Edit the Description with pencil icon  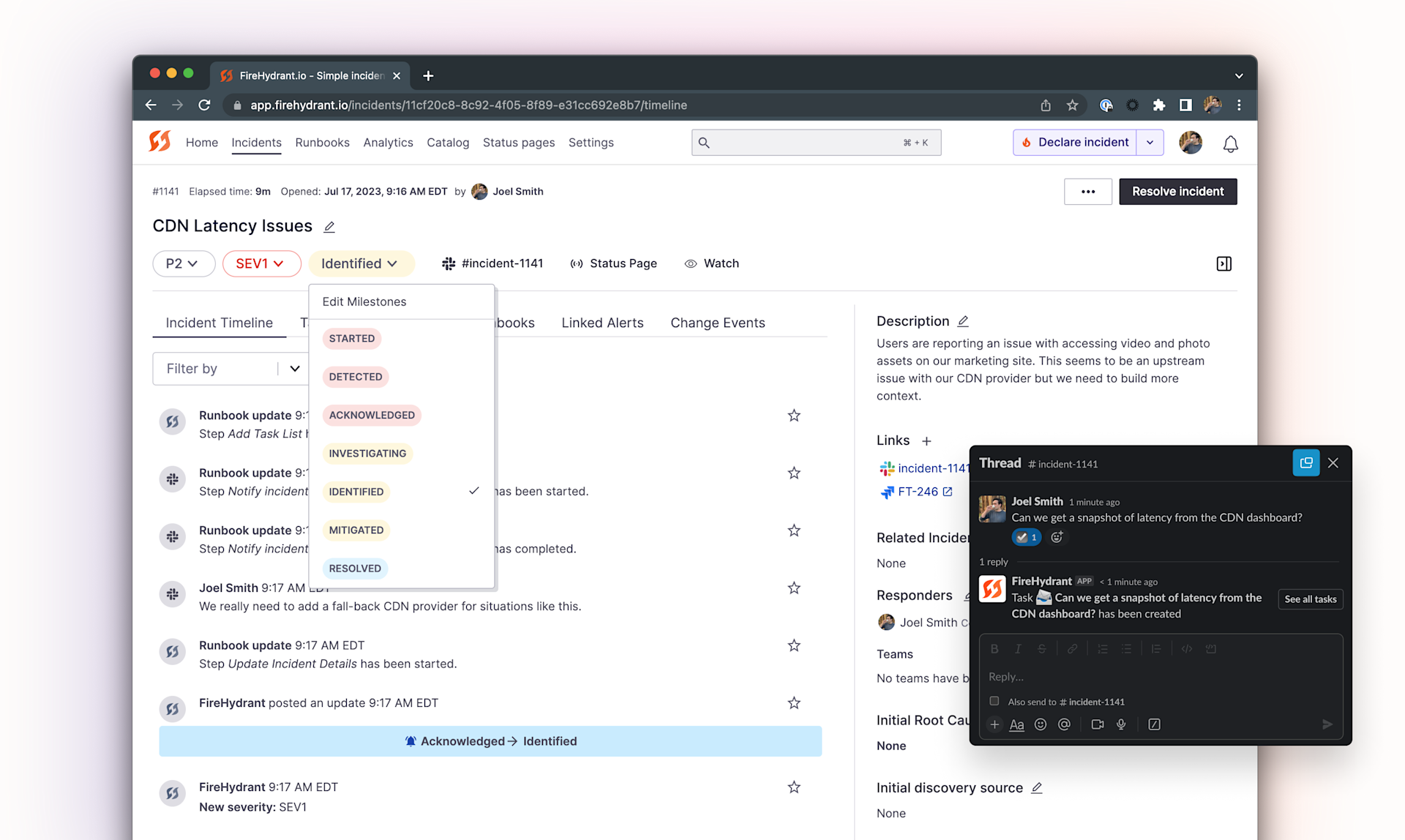963,321
